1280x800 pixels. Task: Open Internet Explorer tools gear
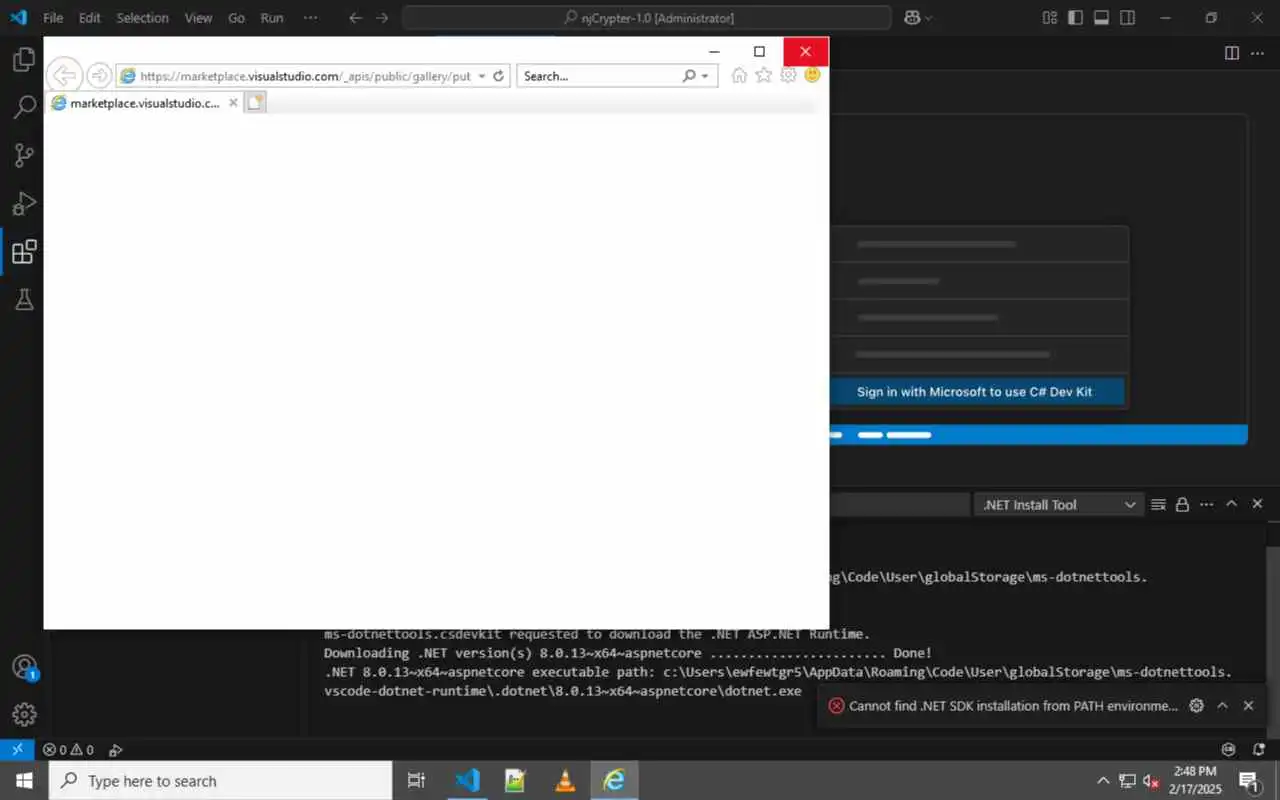tap(788, 75)
